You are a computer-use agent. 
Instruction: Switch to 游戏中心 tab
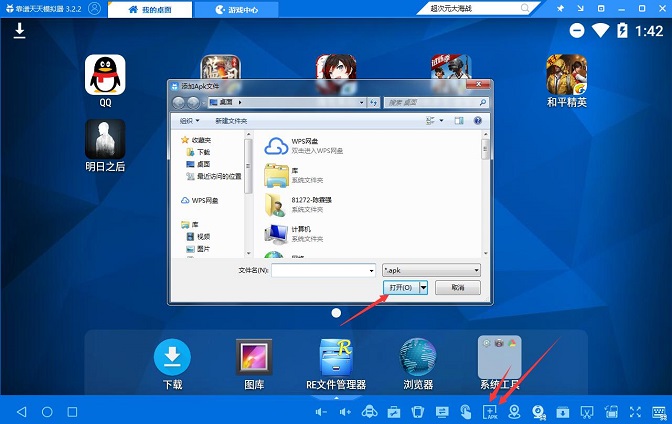point(237,9)
